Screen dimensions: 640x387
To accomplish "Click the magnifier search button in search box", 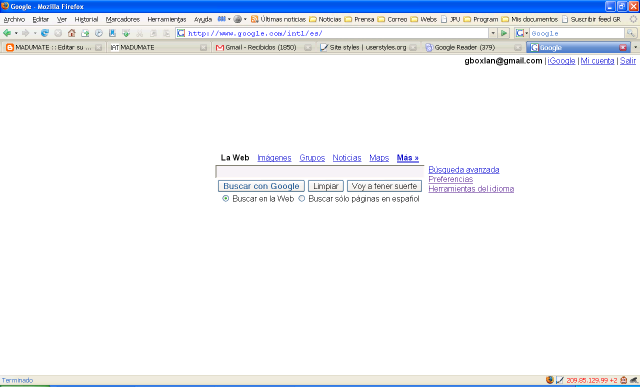I will (631, 33).
